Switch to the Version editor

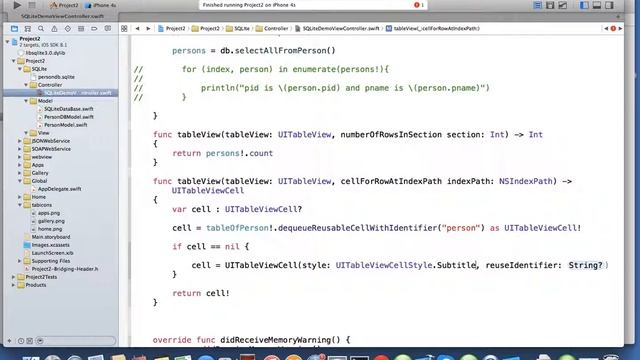pos(562,5)
